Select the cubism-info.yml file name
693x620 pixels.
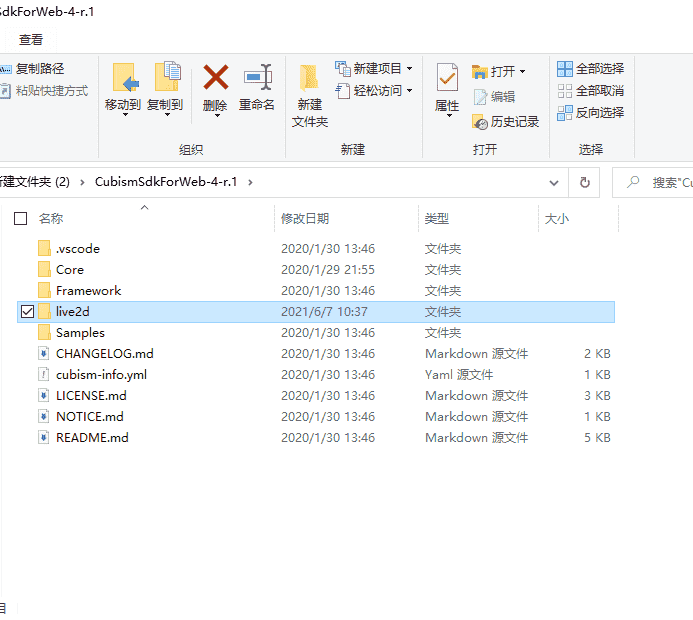(x=101, y=374)
